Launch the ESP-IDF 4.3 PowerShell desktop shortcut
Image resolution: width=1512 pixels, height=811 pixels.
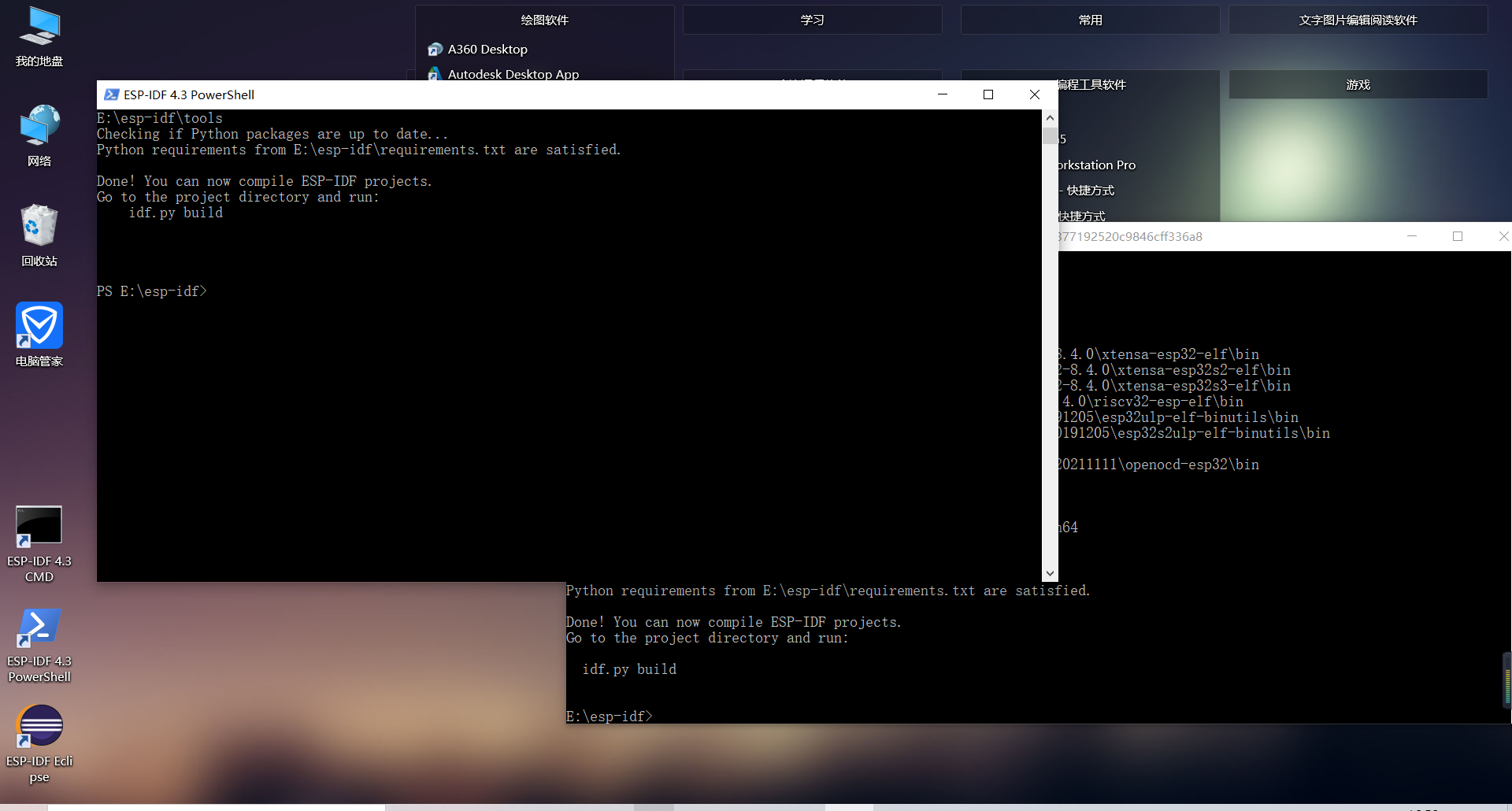point(39,645)
